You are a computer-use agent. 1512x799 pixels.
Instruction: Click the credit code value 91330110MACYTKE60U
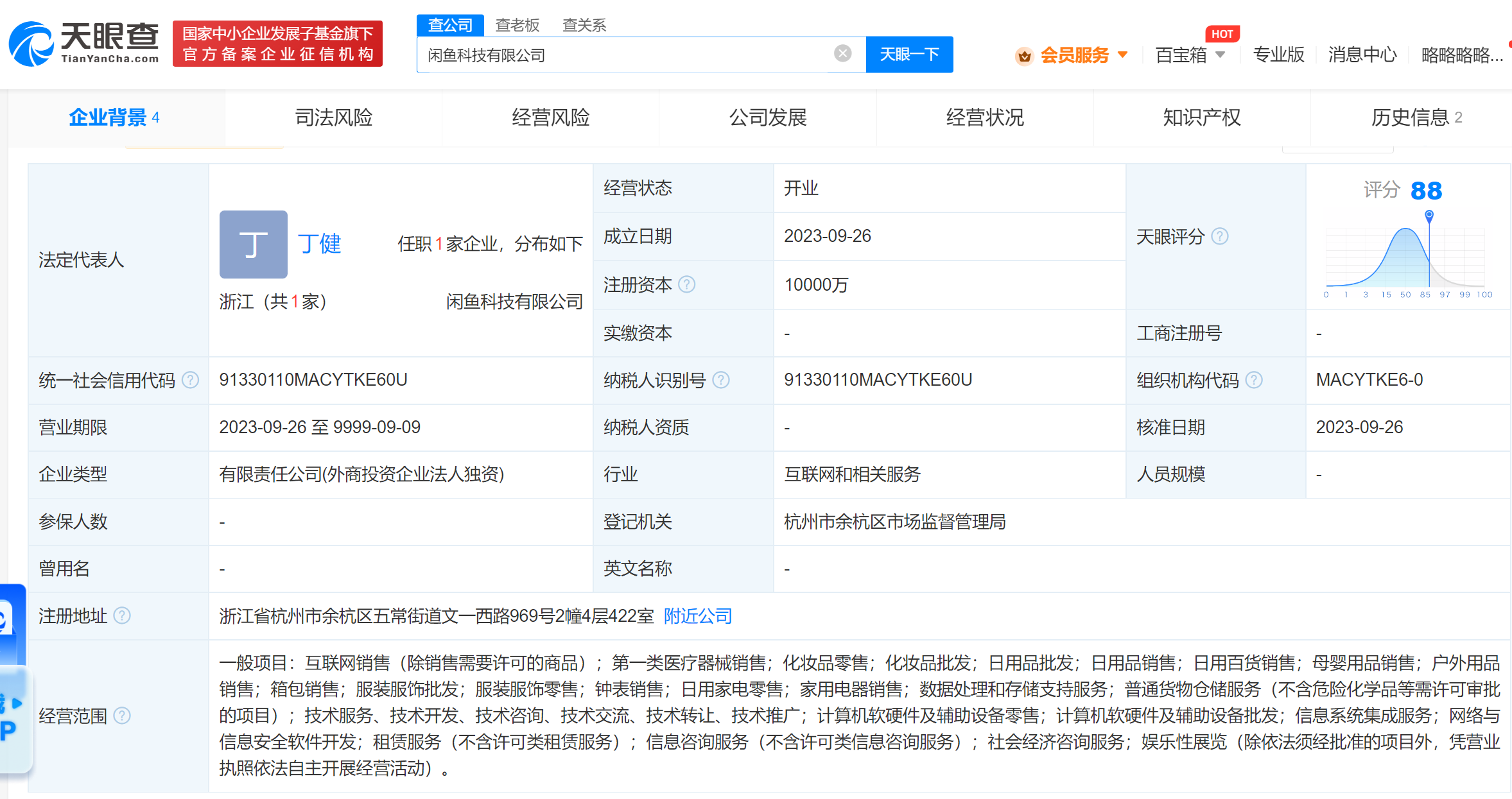[313, 380]
